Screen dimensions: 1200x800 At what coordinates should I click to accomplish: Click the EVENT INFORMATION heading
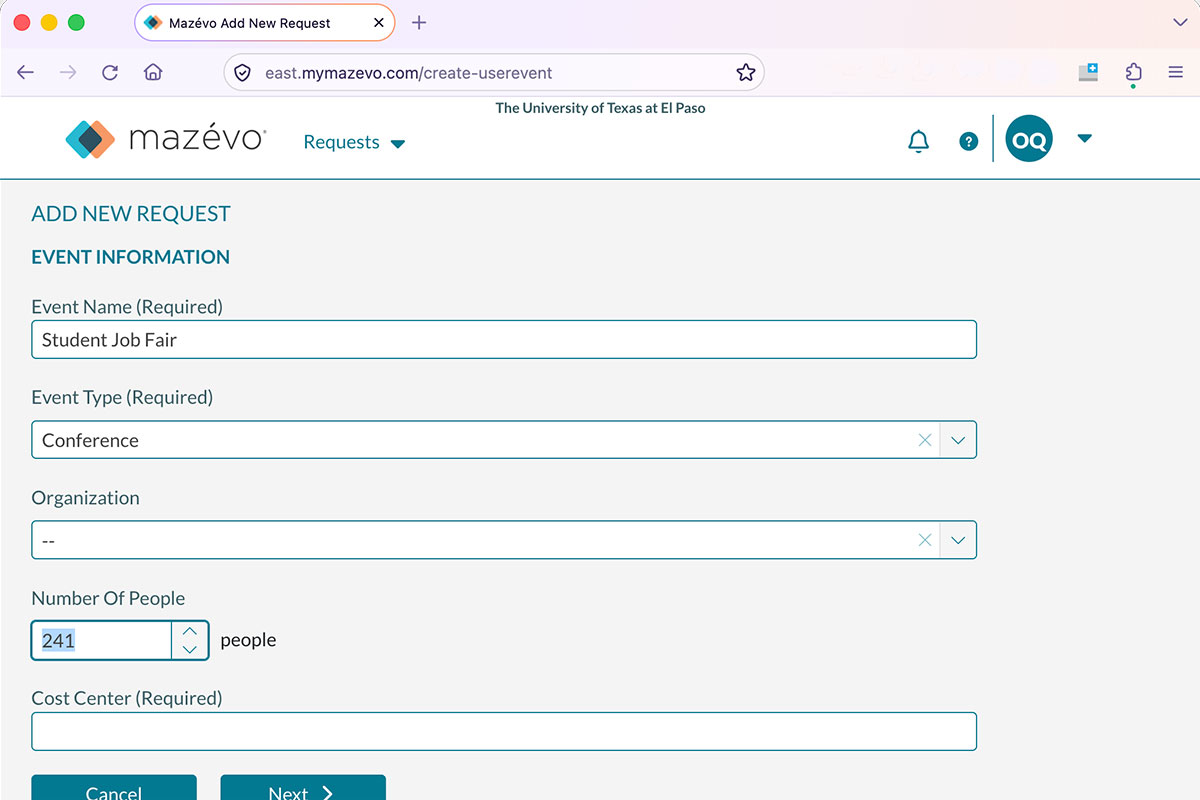coord(131,257)
